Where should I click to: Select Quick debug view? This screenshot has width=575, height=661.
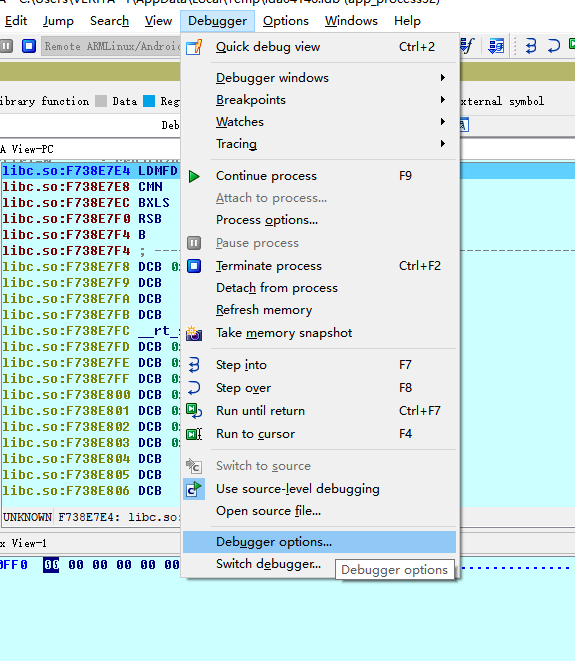pos(320,47)
